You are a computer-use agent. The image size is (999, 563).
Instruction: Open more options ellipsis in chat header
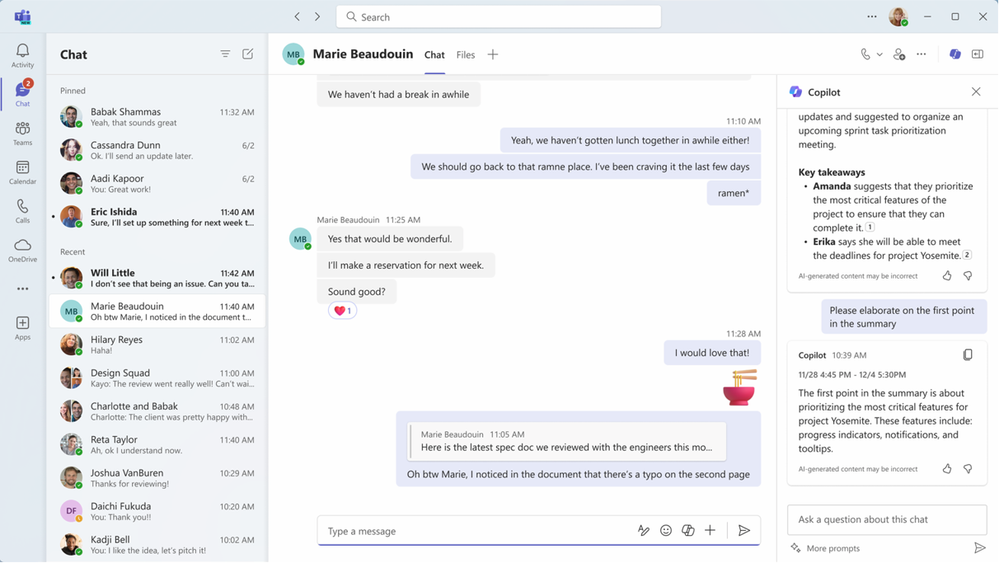[921, 54]
